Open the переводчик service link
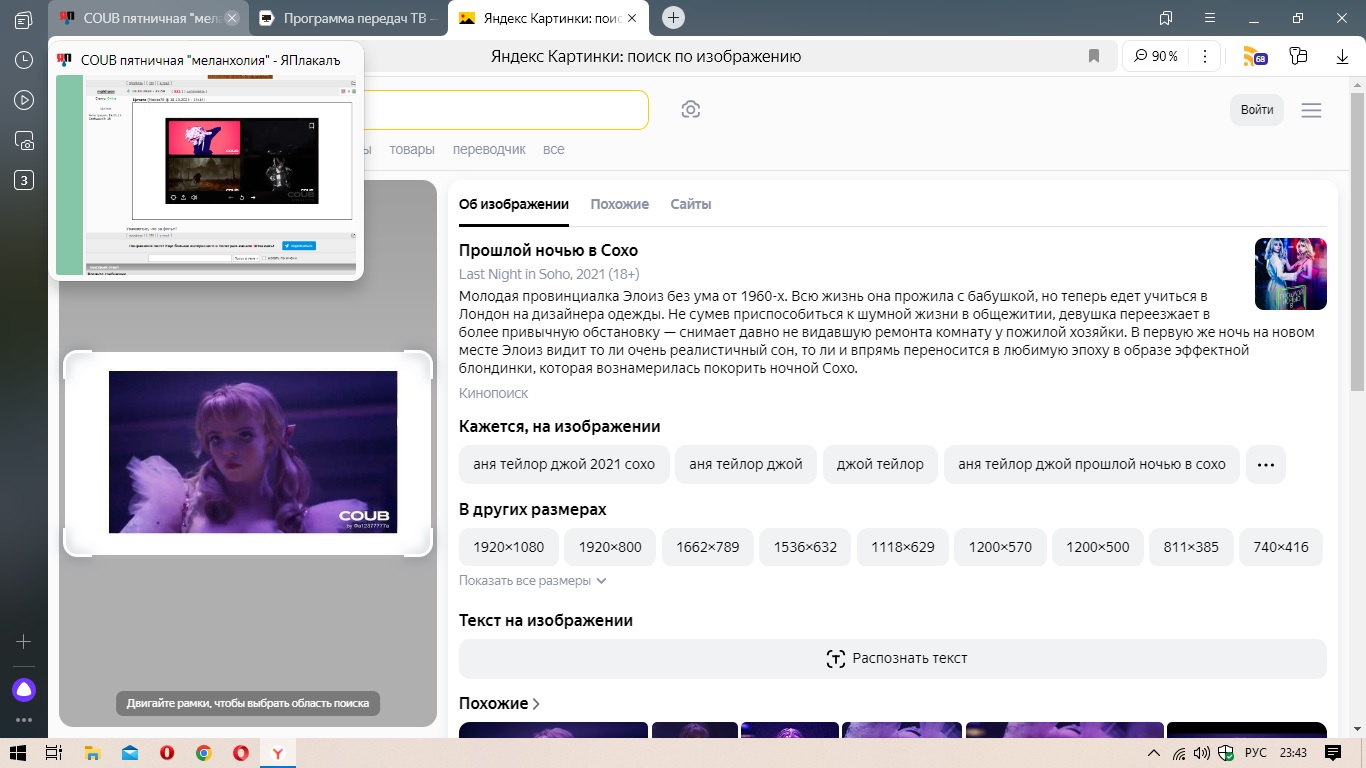The width and height of the screenshot is (1366, 768). [x=489, y=149]
